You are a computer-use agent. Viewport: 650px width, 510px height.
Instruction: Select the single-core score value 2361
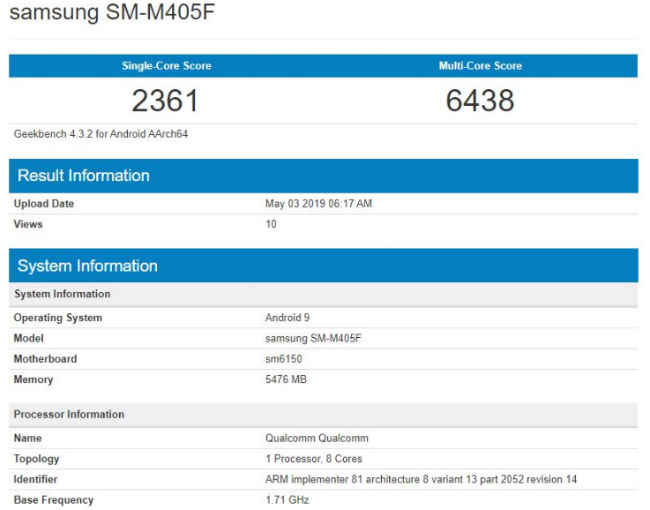pyautogui.click(x=165, y=100)
